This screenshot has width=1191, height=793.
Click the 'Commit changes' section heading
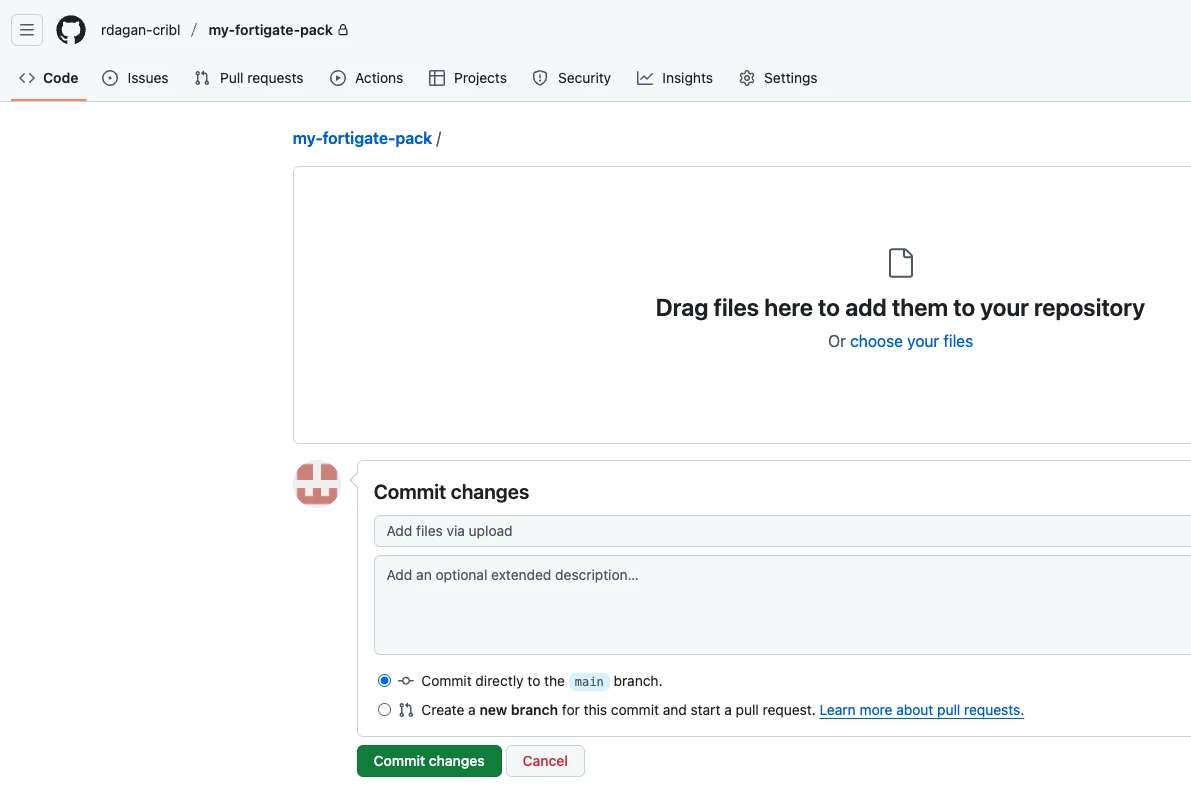(451, 492)
